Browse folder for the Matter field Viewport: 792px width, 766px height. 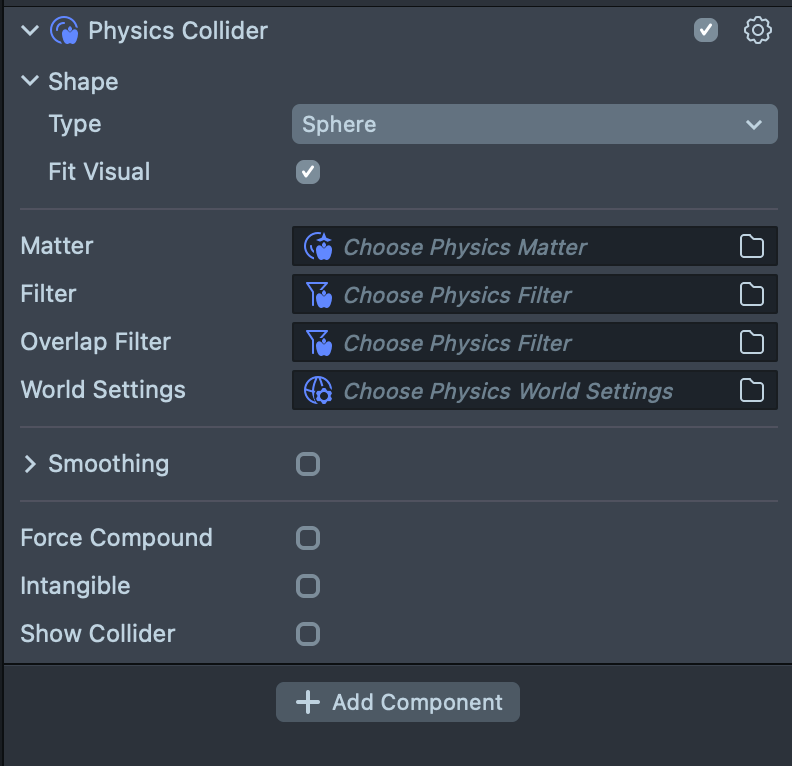752,247
